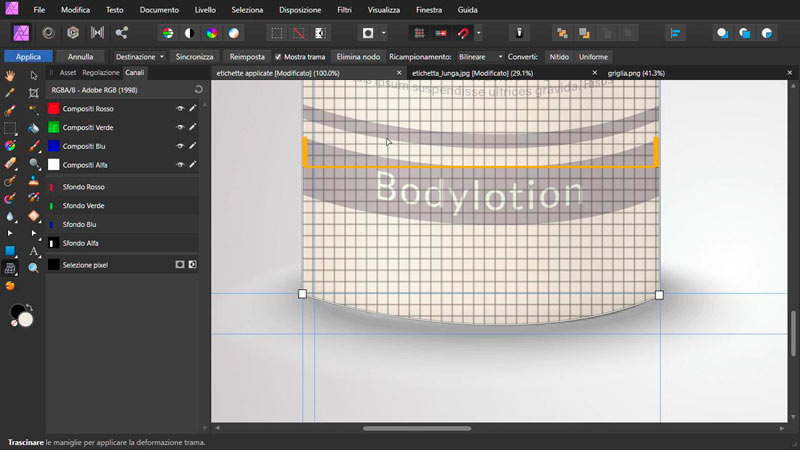Apply Auto Contrast half-circle icon
This screenshot has width=800, height=450.
(190, 33)
